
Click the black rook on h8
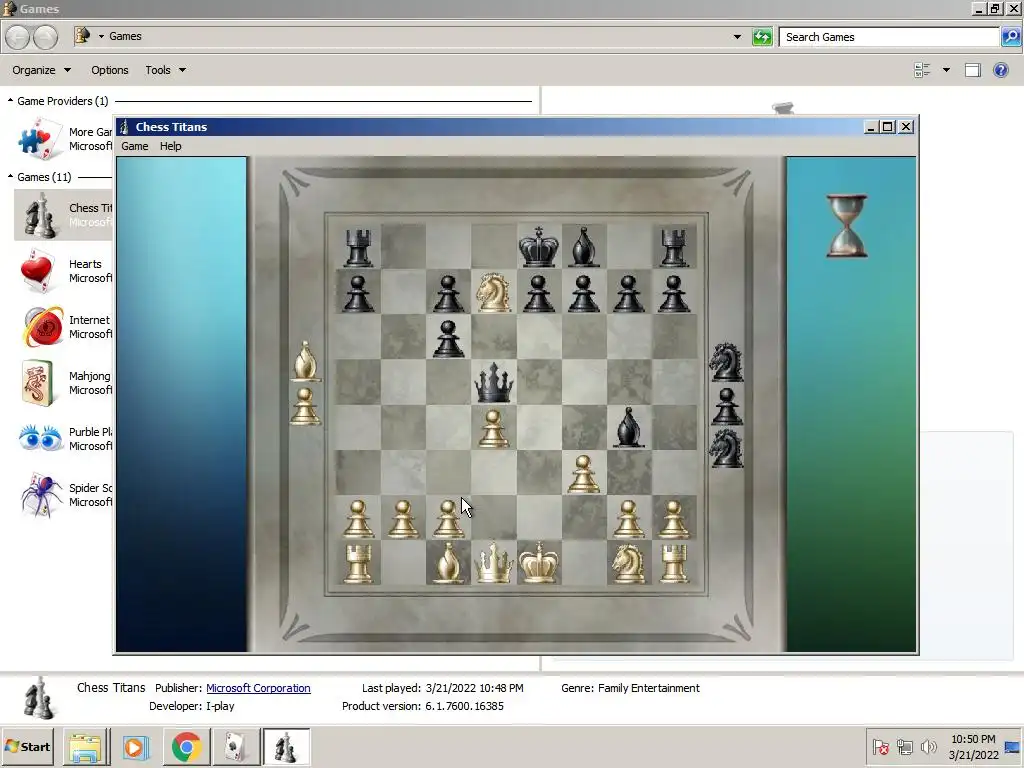(673, 248)
